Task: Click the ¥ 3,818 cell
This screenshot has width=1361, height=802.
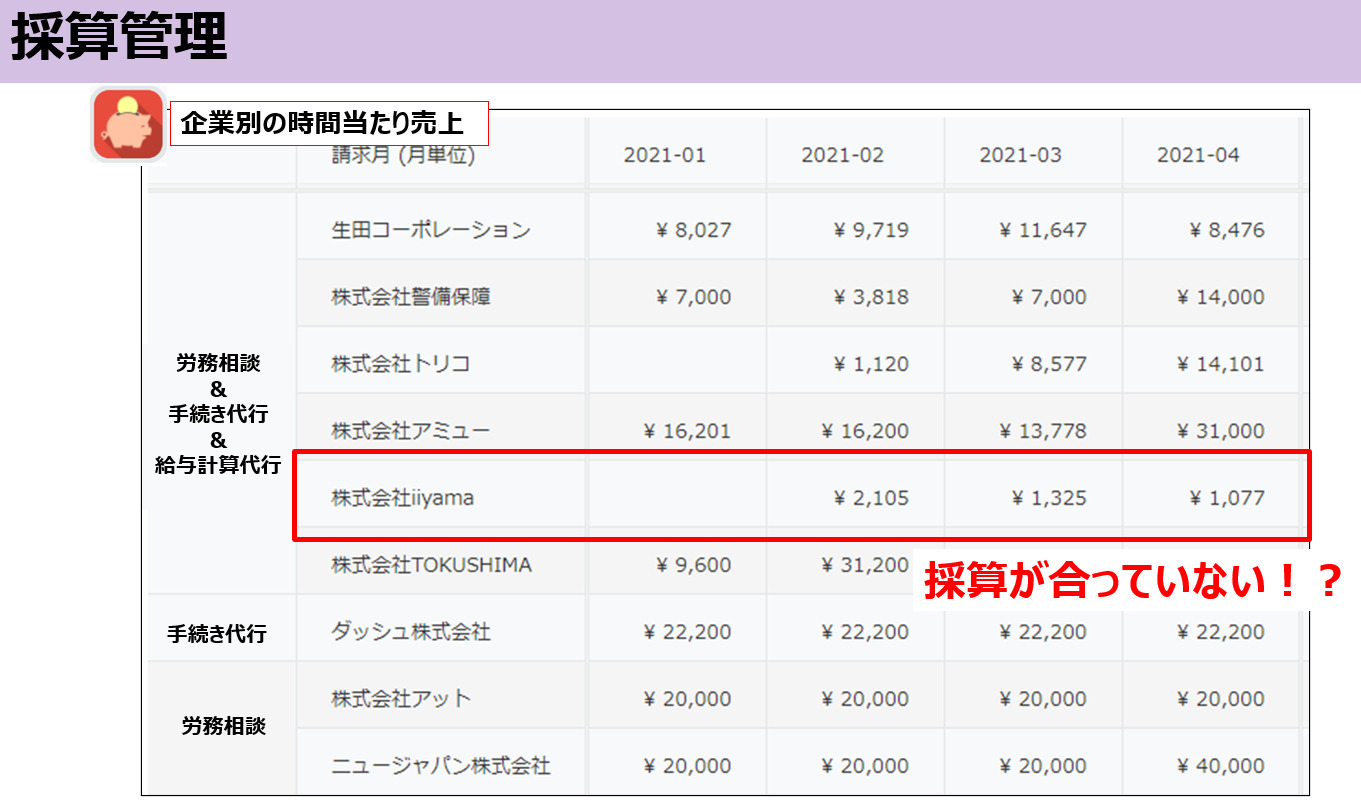Action: pyautogui.click(x=871, y=297)
